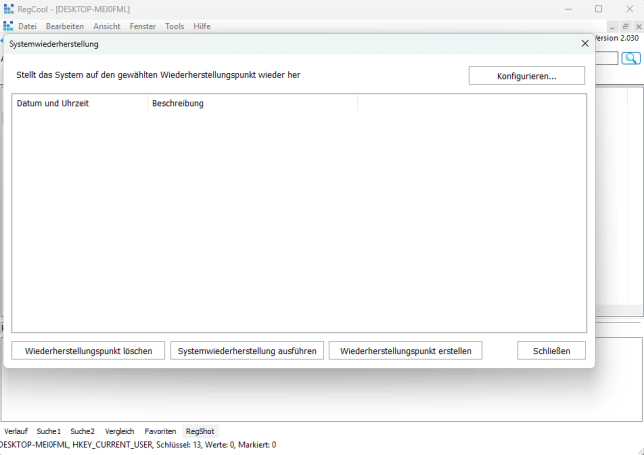Screen dimensions: 644x455
Task: Open the Bearbeiten menu
Action: (65, 26)
